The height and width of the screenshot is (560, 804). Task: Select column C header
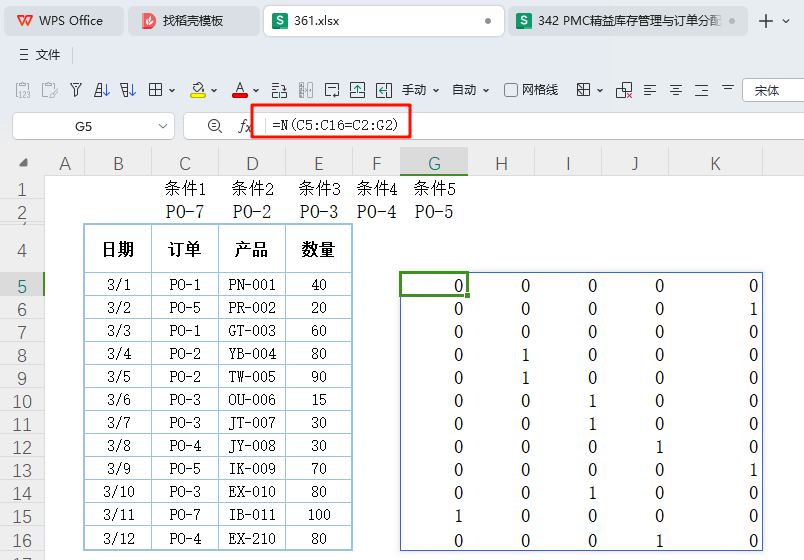(x=185, y=163)
